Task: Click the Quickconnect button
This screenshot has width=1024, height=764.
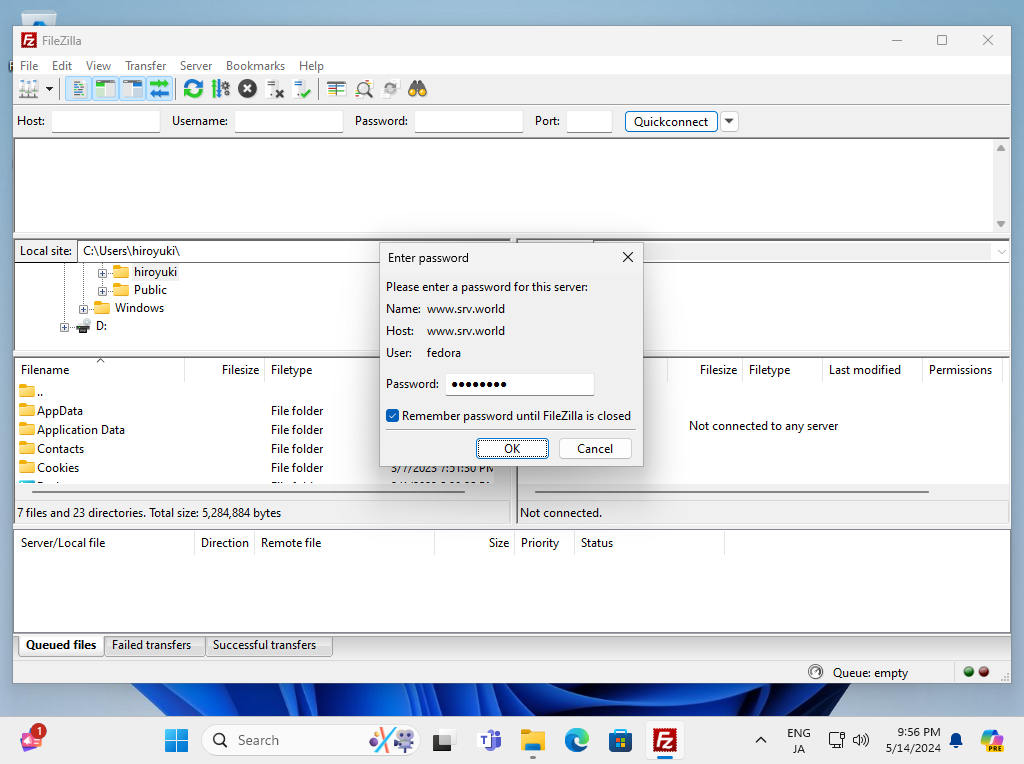Action: click(x=671, y=121)
